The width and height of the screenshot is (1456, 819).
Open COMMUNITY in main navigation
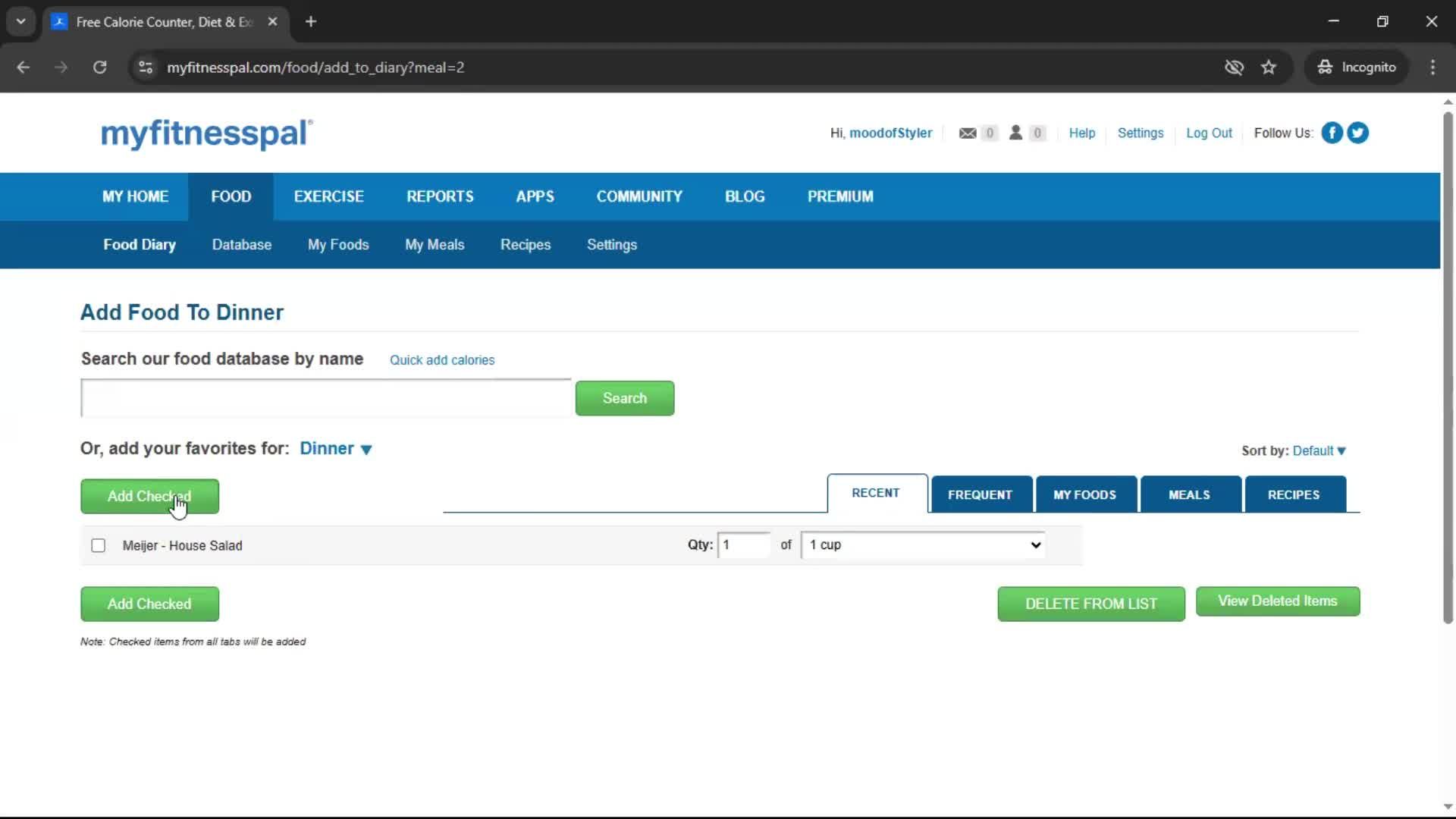tap(639, 196)
